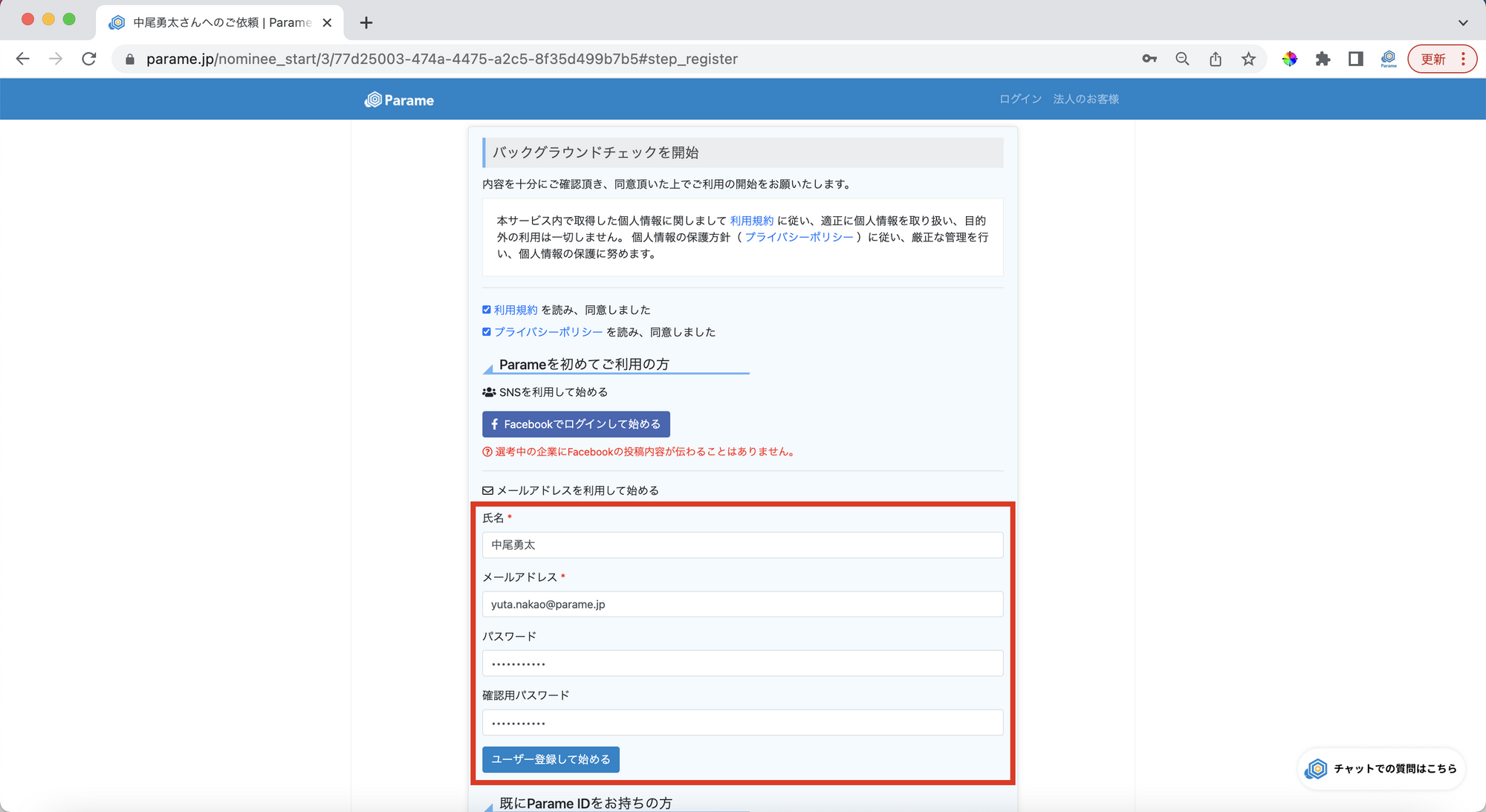Uncheck the 利用規約 agreement checkbox
This screenshot has width=1486, height=812.
click(x=487, y=310)
